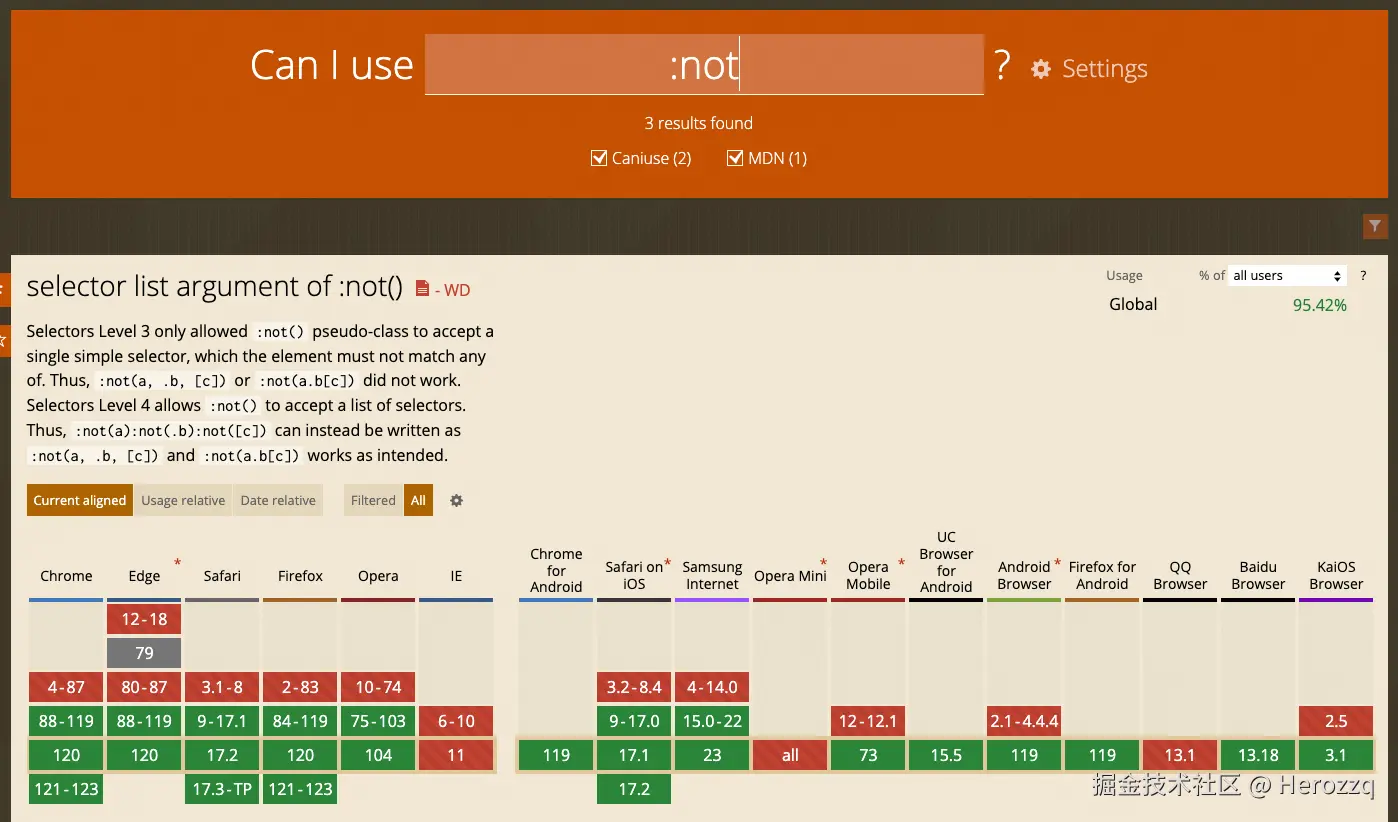This screenshot has height=822, width=1398.
Task: Click the Samsung Internet column header
Action: (712, 575)
